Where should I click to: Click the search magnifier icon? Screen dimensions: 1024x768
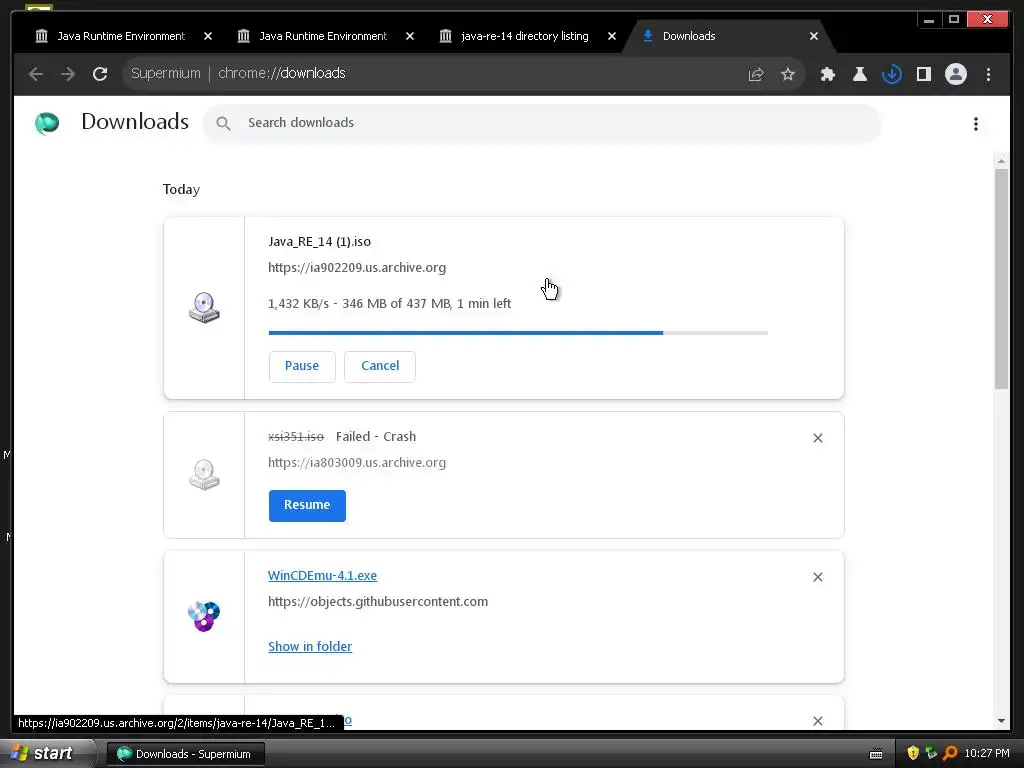click(x=223, y=123)
